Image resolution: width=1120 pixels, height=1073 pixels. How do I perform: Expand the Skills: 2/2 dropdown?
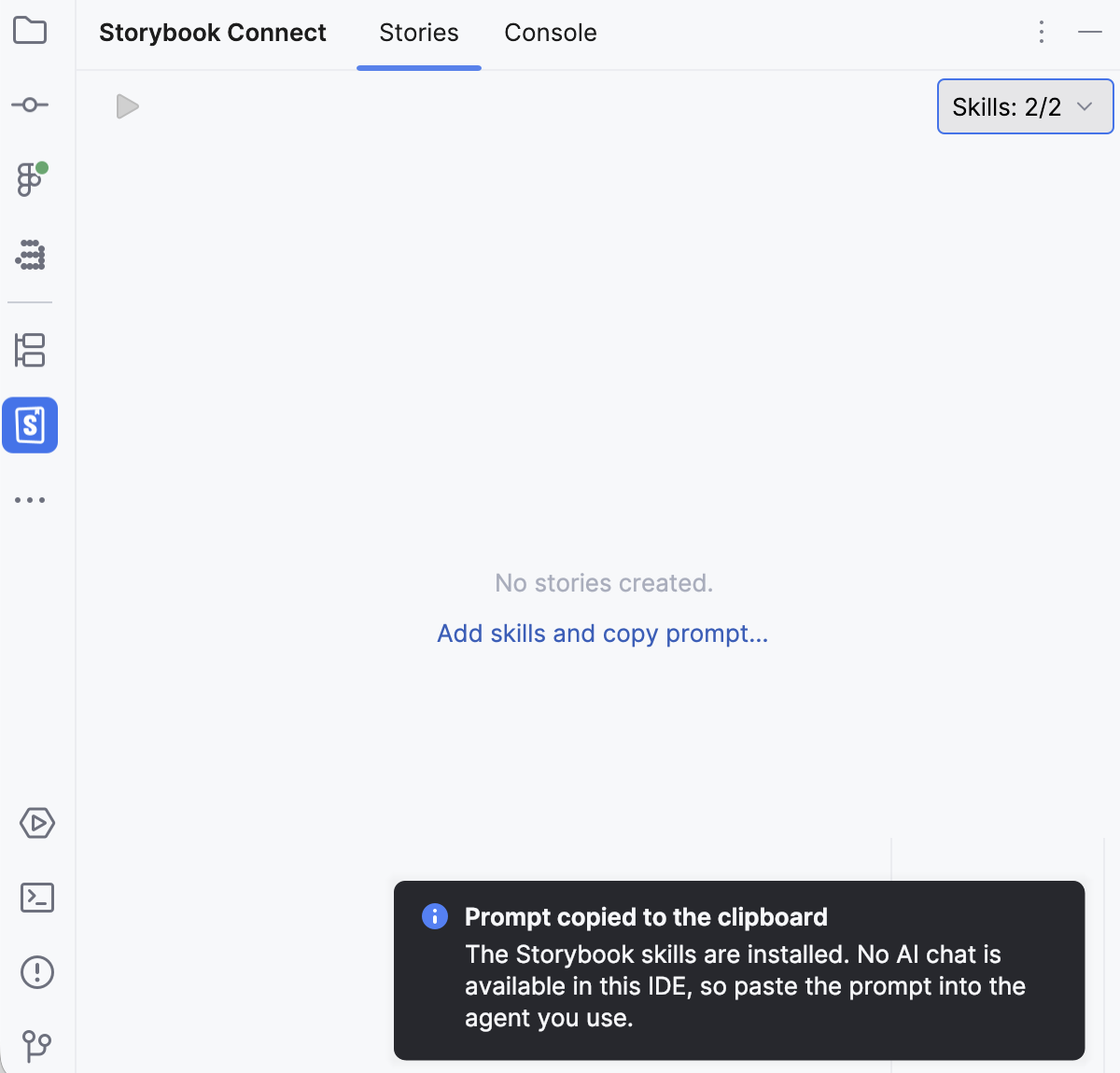pos(1025,106)
